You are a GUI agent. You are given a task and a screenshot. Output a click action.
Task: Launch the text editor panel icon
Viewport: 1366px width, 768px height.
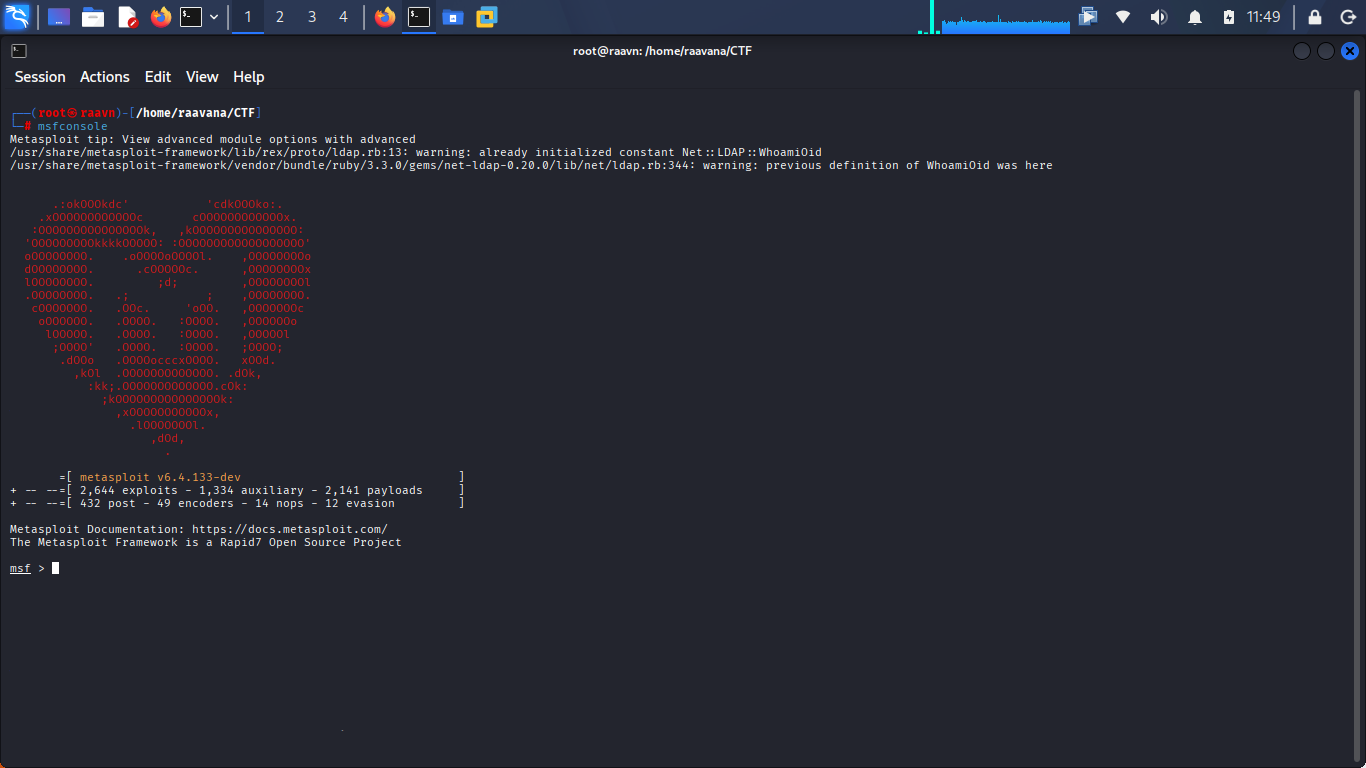[127, 17]
